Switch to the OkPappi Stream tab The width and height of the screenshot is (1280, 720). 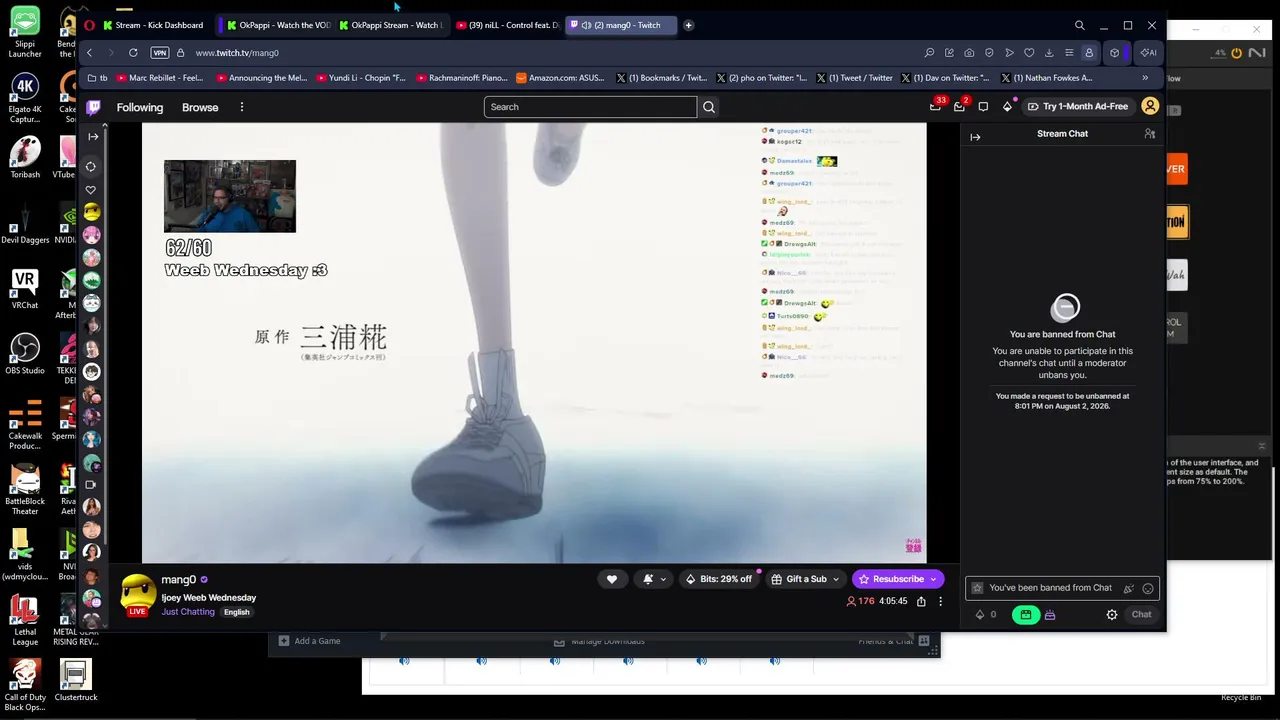point(389,25)
